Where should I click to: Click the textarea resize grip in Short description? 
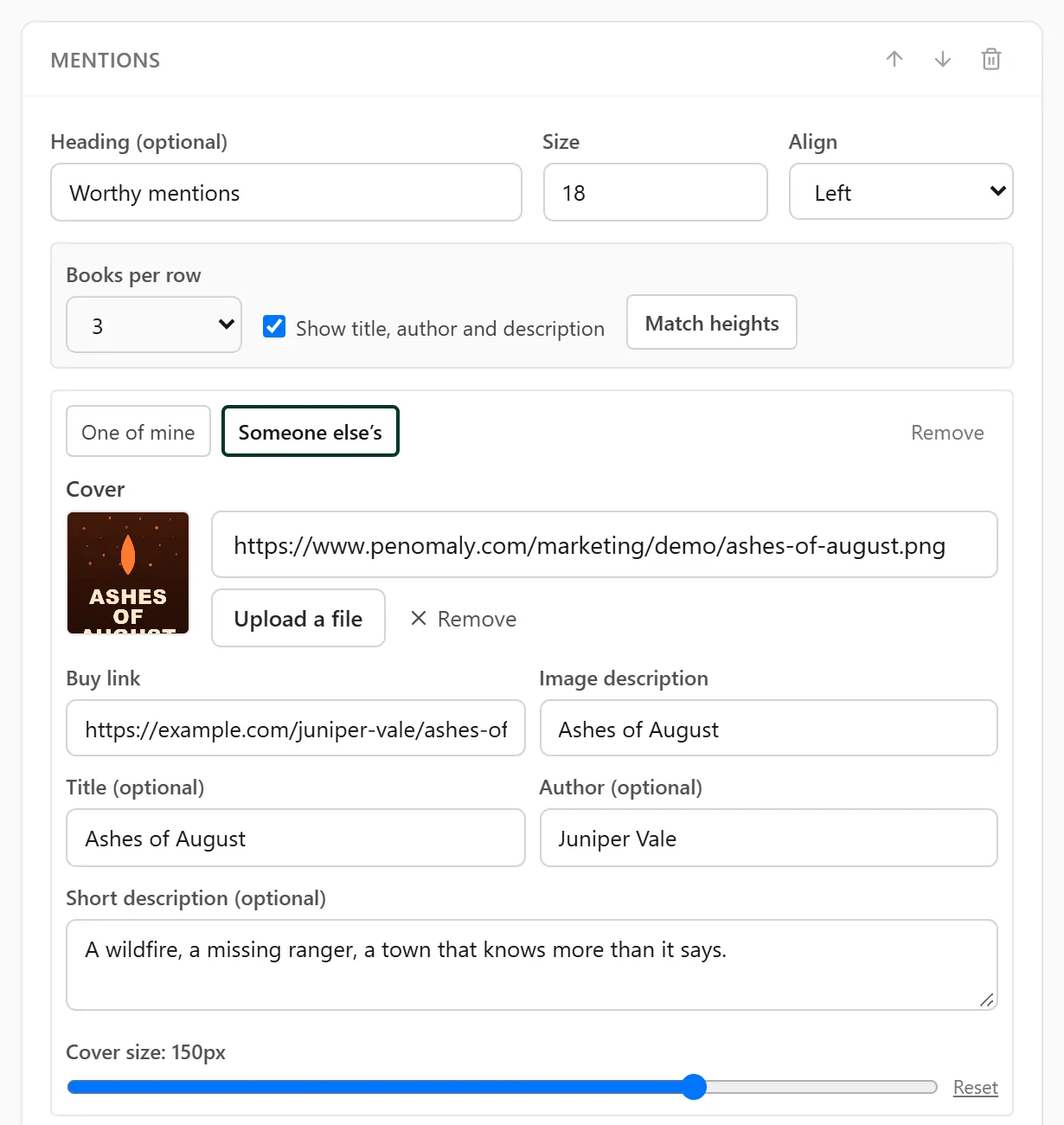(x=987, y=1000)
